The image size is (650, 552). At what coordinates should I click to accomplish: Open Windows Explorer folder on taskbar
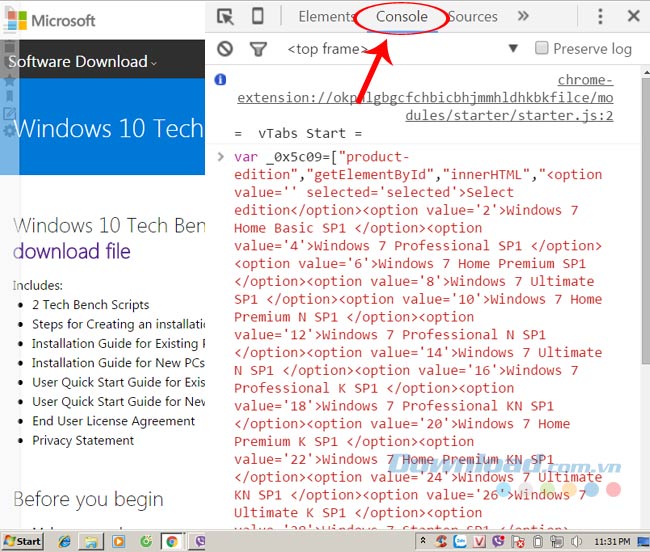[x=91, y=541]
